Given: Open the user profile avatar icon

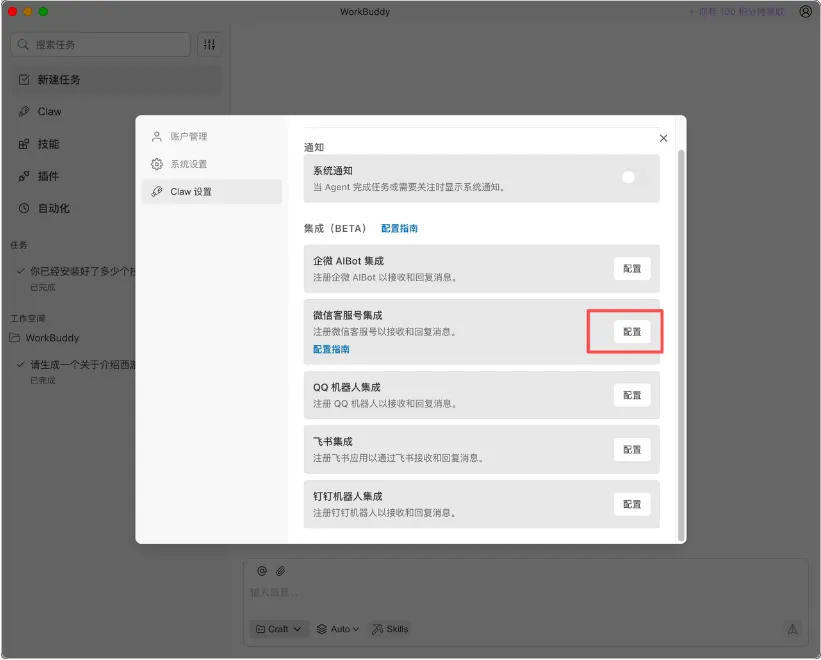Looking at the screenshot, I should 805,12.
